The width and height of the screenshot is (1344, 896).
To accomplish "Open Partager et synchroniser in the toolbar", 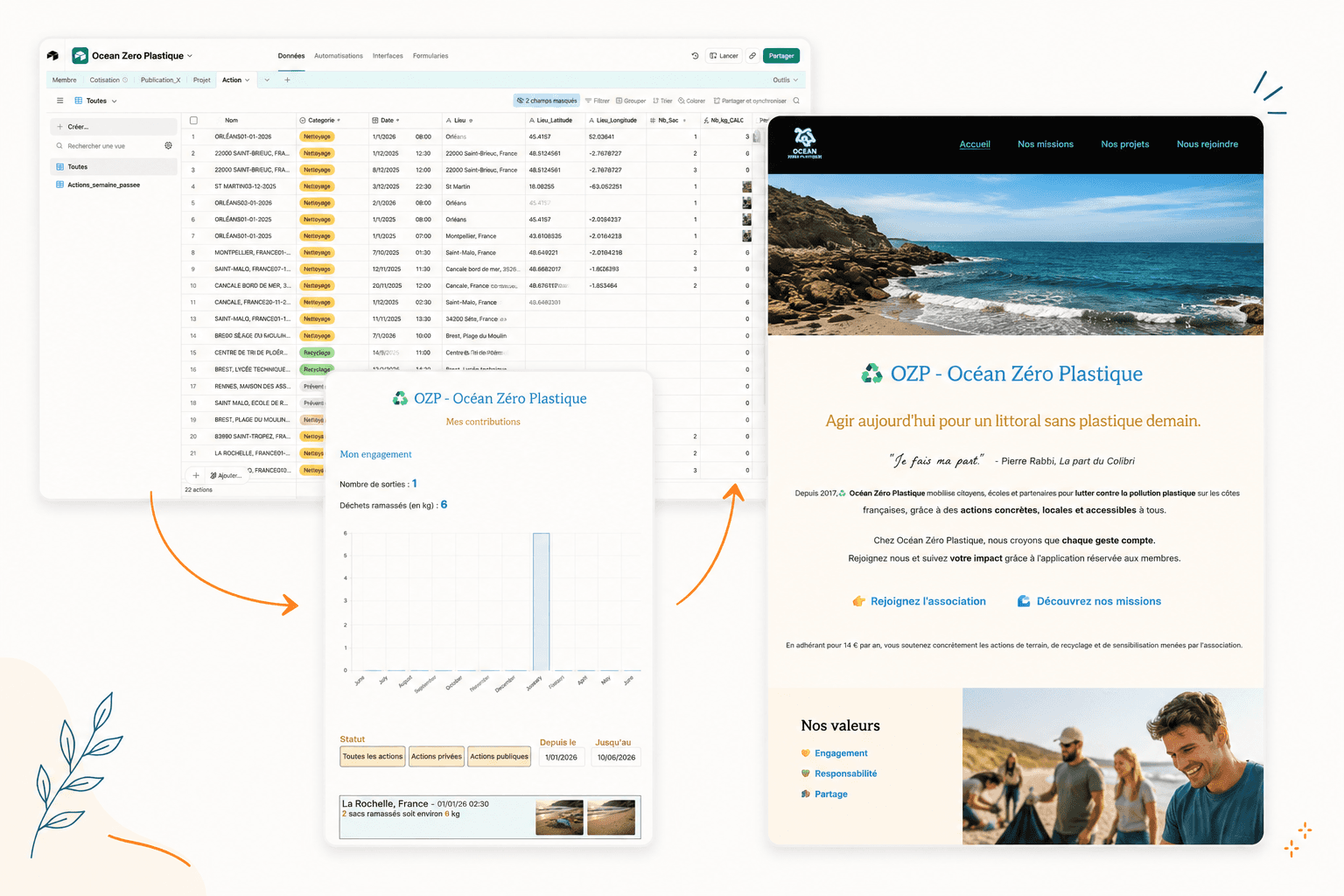I will point(750,101).
